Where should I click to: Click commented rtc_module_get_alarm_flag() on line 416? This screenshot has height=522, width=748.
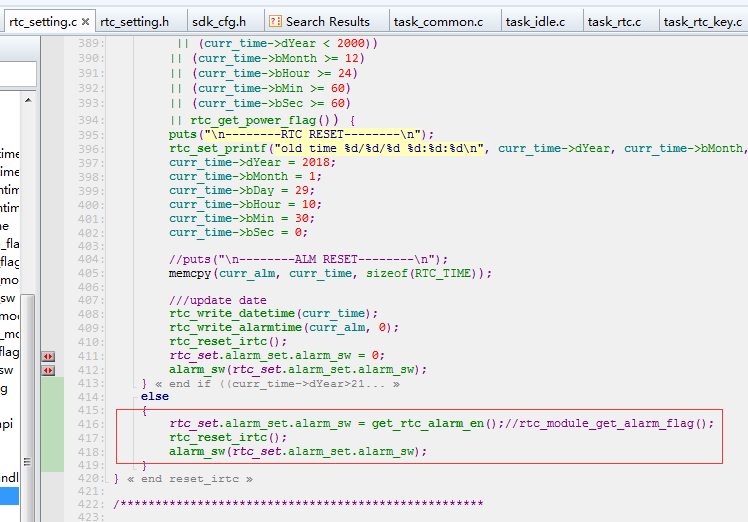609,423
